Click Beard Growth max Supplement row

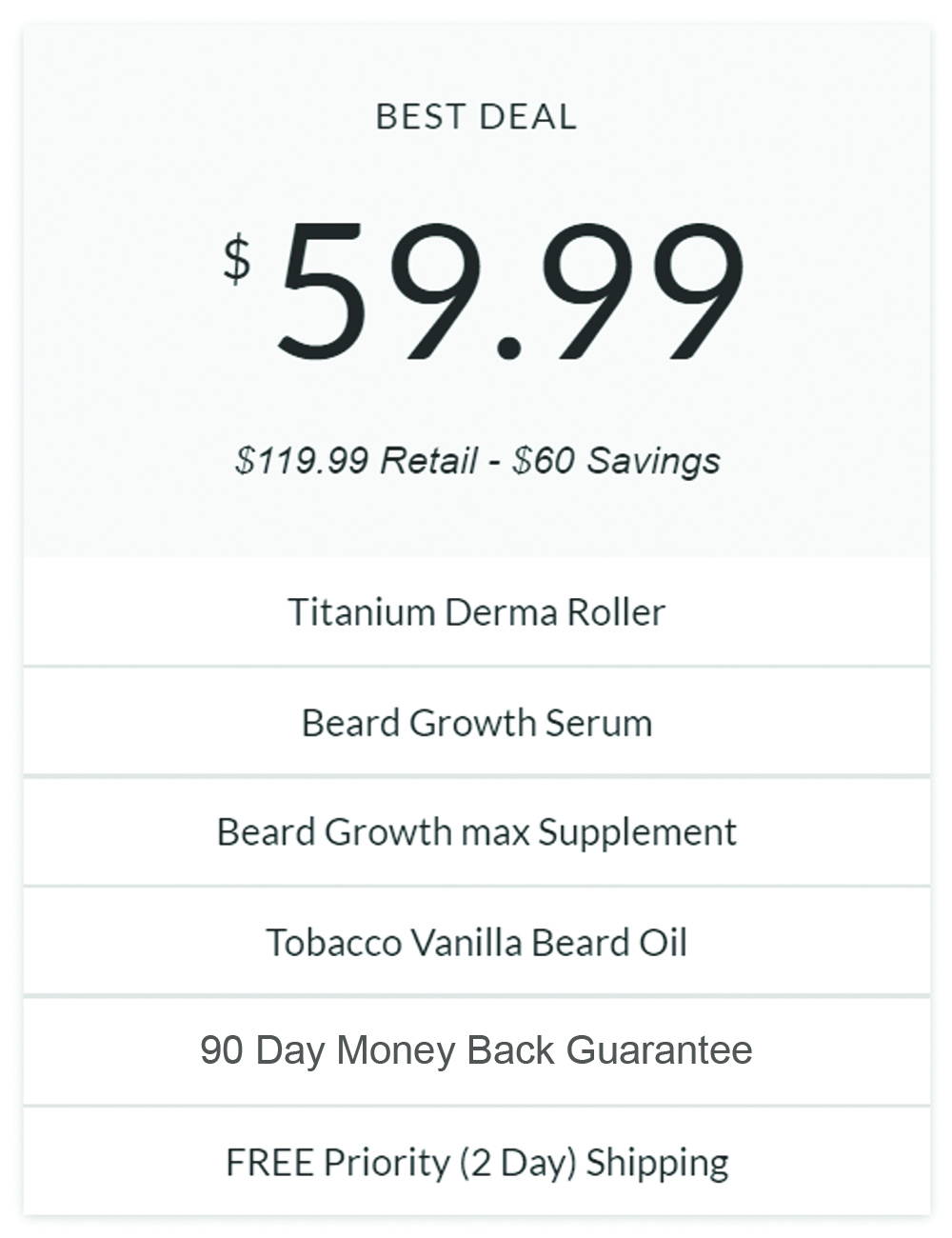coord(476,832)
